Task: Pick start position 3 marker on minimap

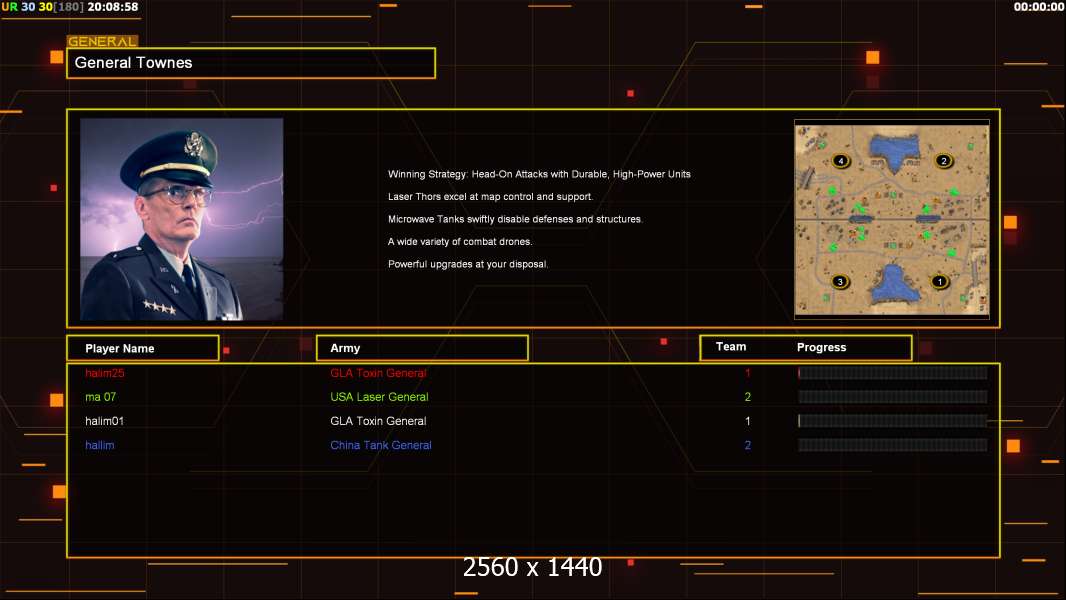Action: pyautogui.click(x=840, y=282)
